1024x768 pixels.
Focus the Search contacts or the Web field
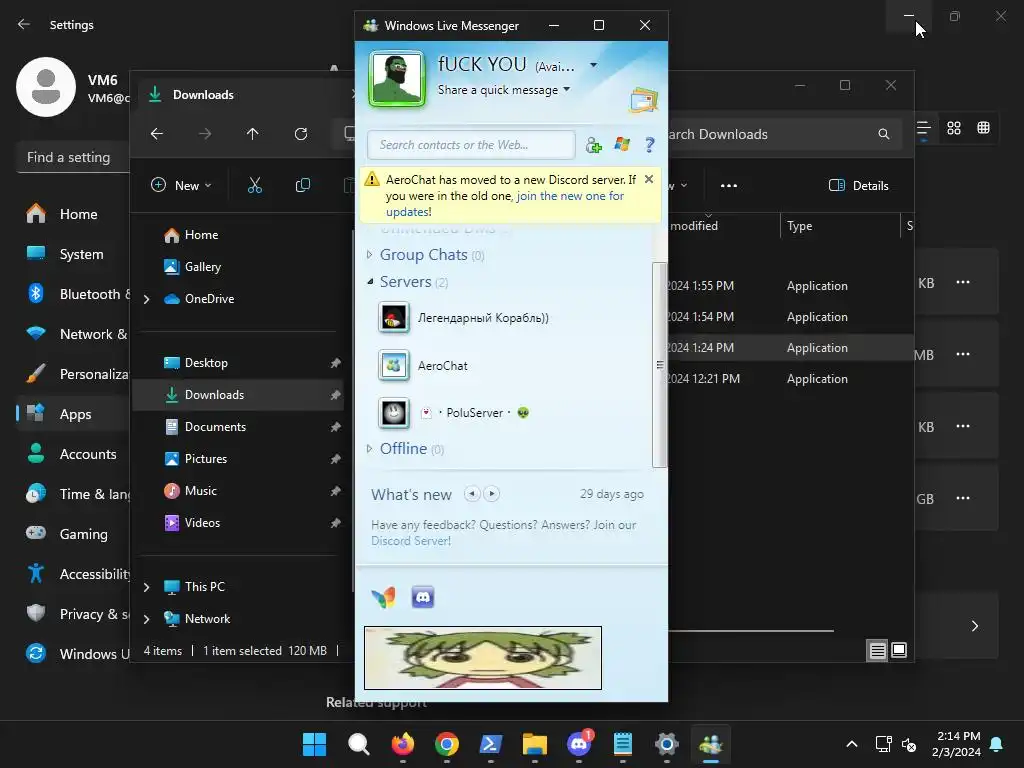click(471, 144)
